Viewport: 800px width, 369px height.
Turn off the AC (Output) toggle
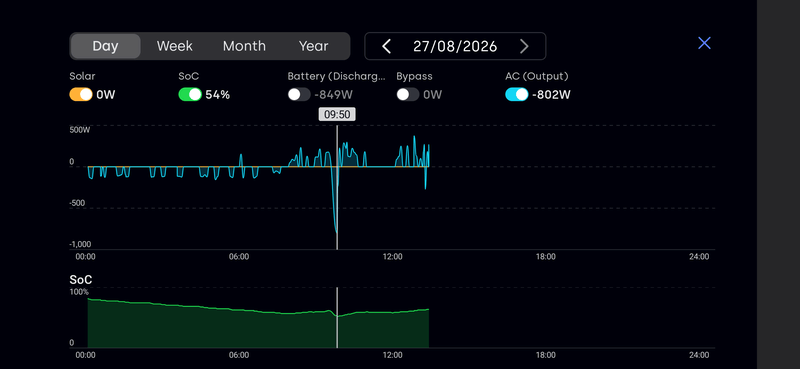click(517, 94)
